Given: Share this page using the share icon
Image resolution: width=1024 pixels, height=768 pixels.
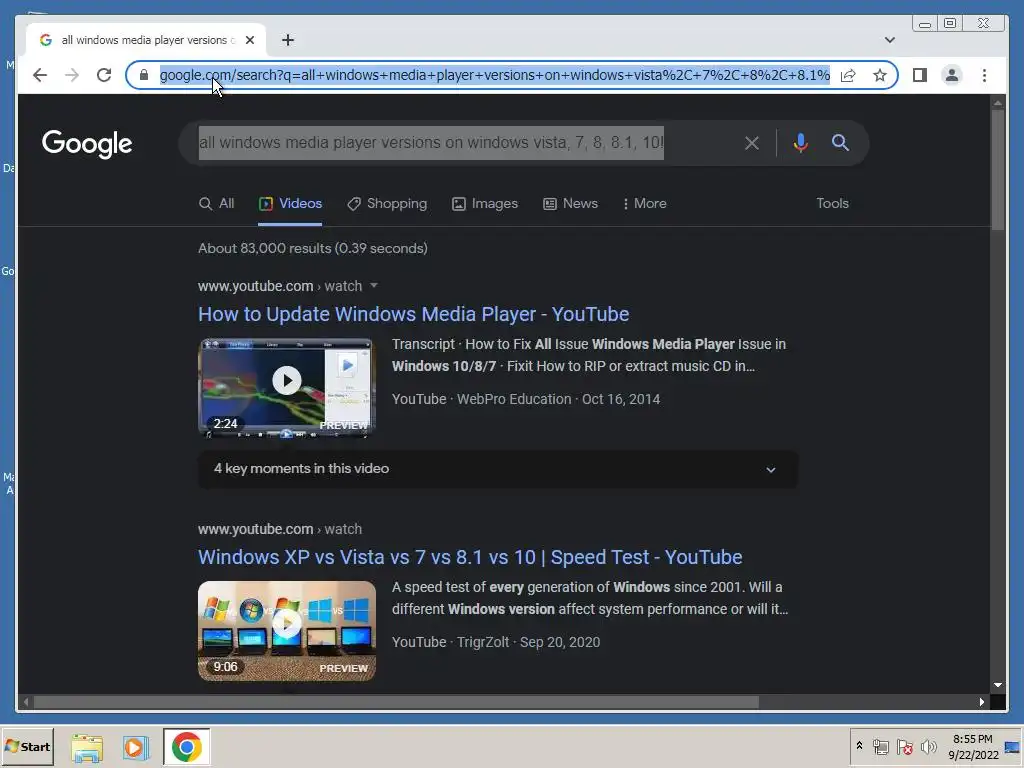Looking at the screenshot, I should 848,75.
